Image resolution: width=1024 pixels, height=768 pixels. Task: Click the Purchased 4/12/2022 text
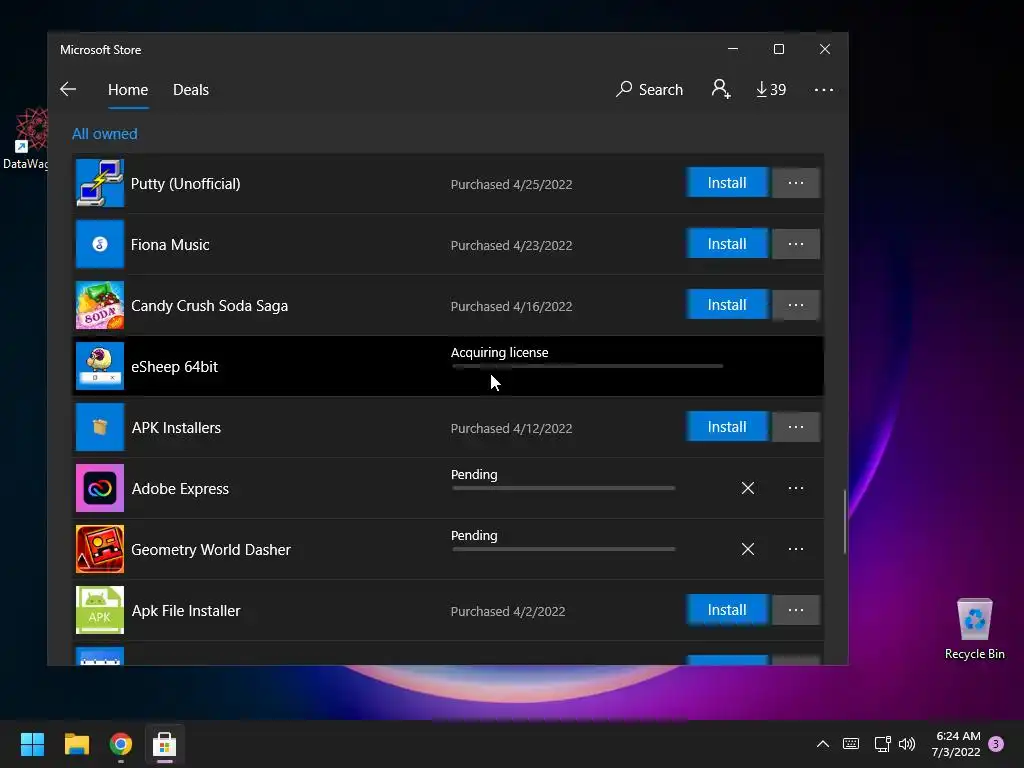pyautogui.click(x=511, y=428)
